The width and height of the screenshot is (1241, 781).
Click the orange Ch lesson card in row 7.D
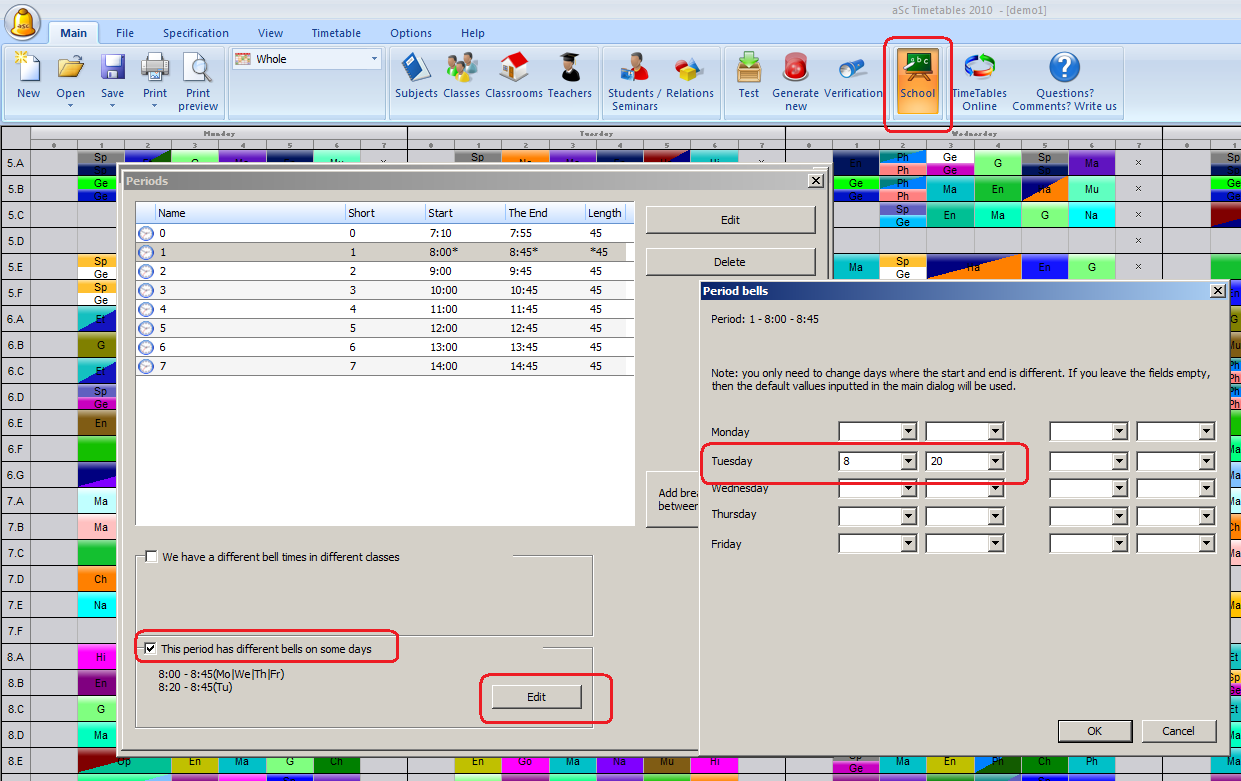tap(100, 579)
